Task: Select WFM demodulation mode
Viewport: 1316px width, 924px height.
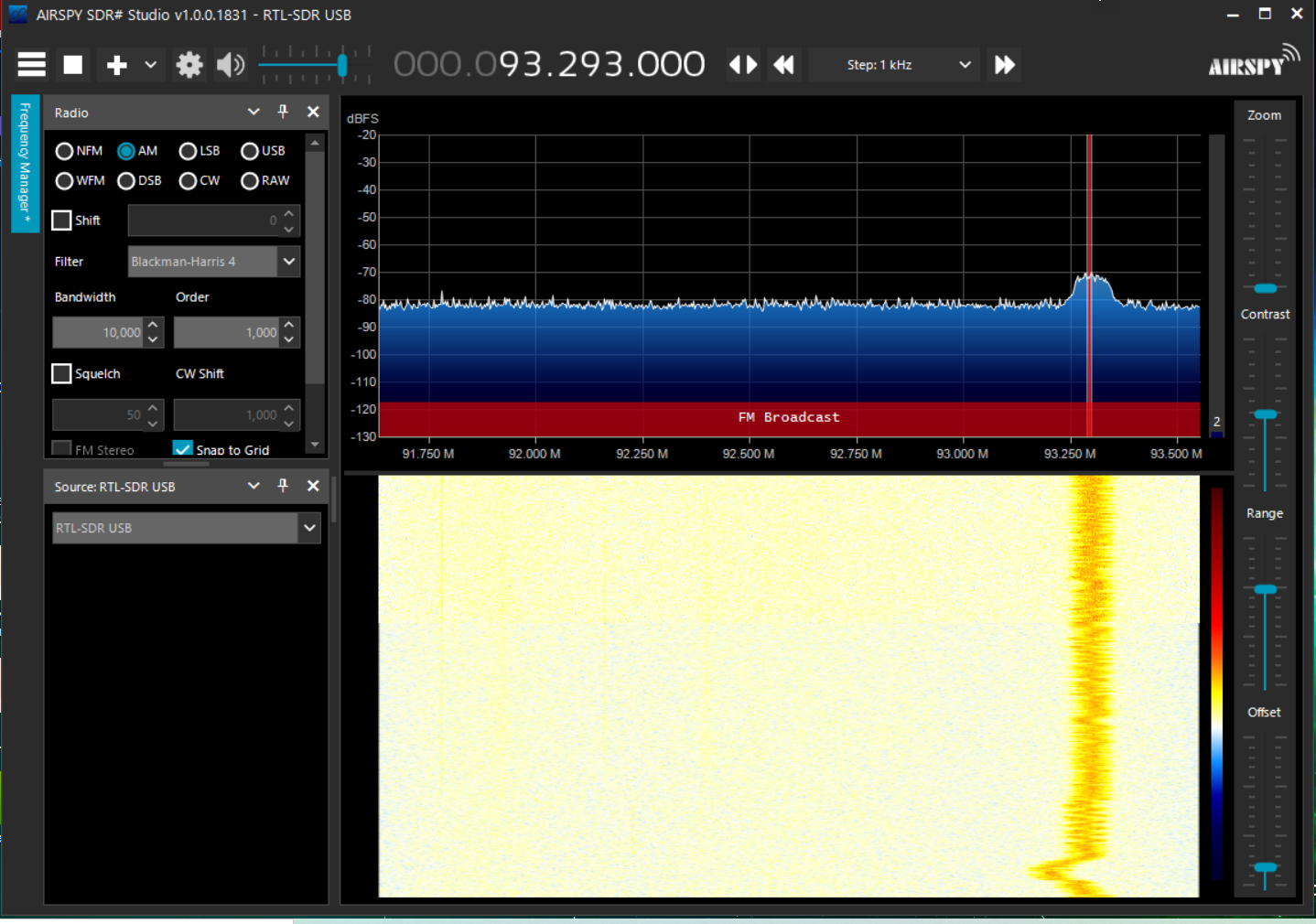Action: click(80, 181)
